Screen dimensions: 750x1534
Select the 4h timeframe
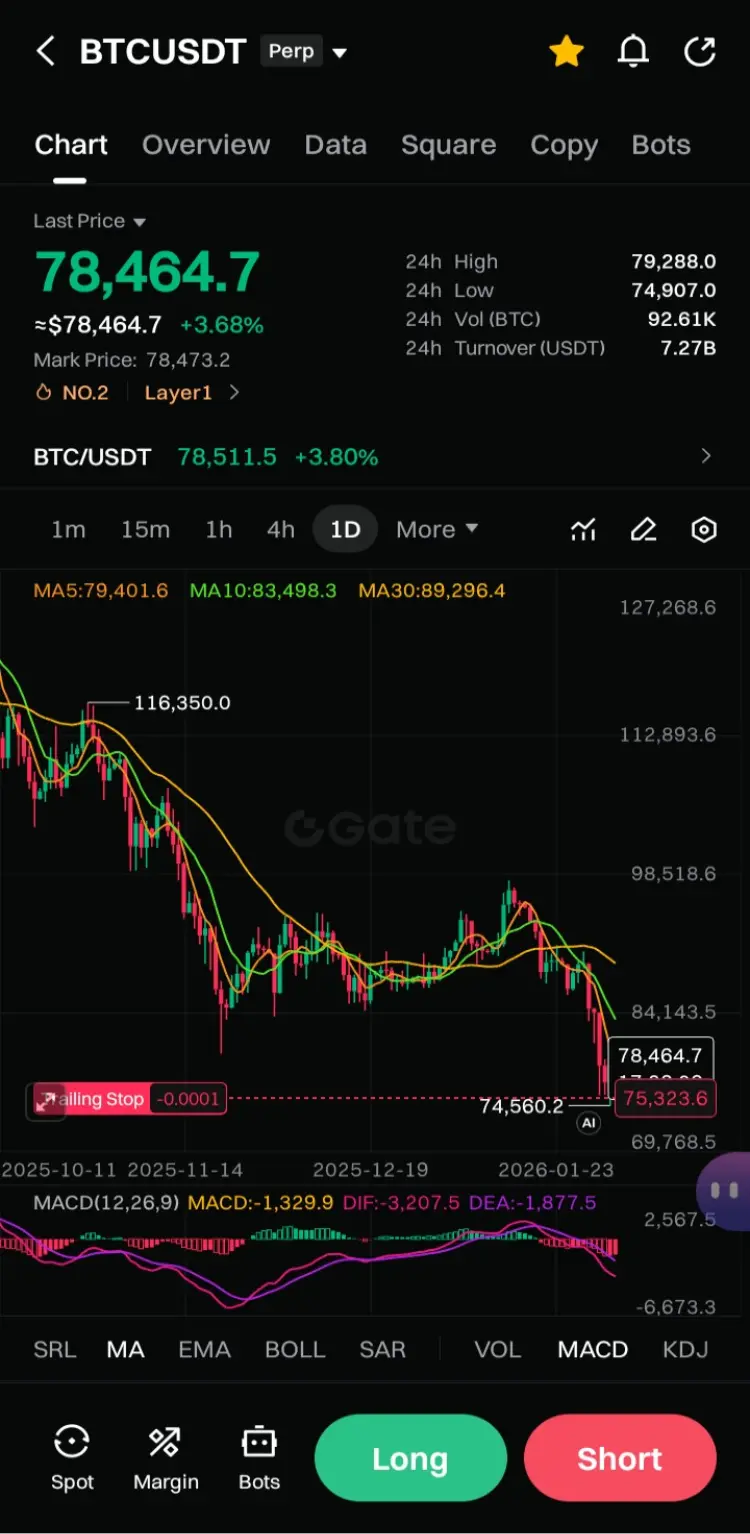pos(281,530)
